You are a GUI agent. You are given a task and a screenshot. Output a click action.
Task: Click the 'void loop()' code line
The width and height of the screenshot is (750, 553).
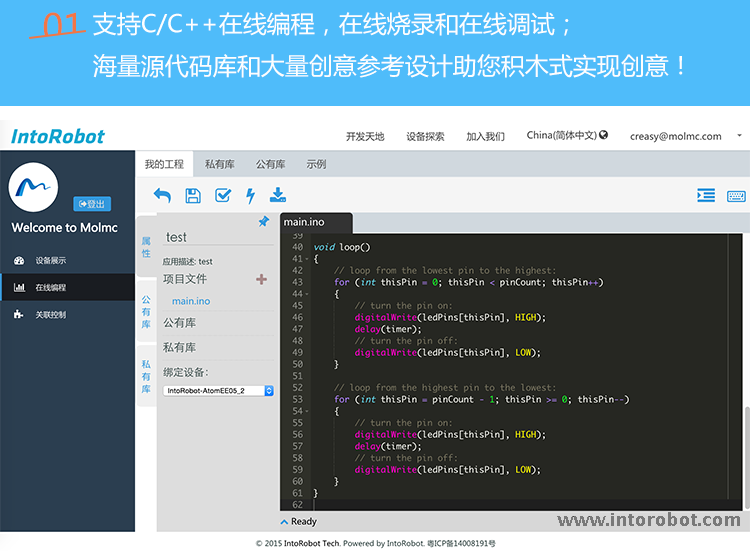(x=342, y=247)
